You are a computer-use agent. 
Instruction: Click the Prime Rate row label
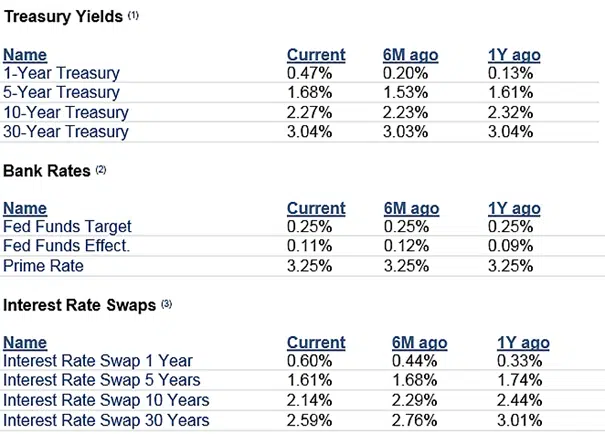click(x=45, y=266)
